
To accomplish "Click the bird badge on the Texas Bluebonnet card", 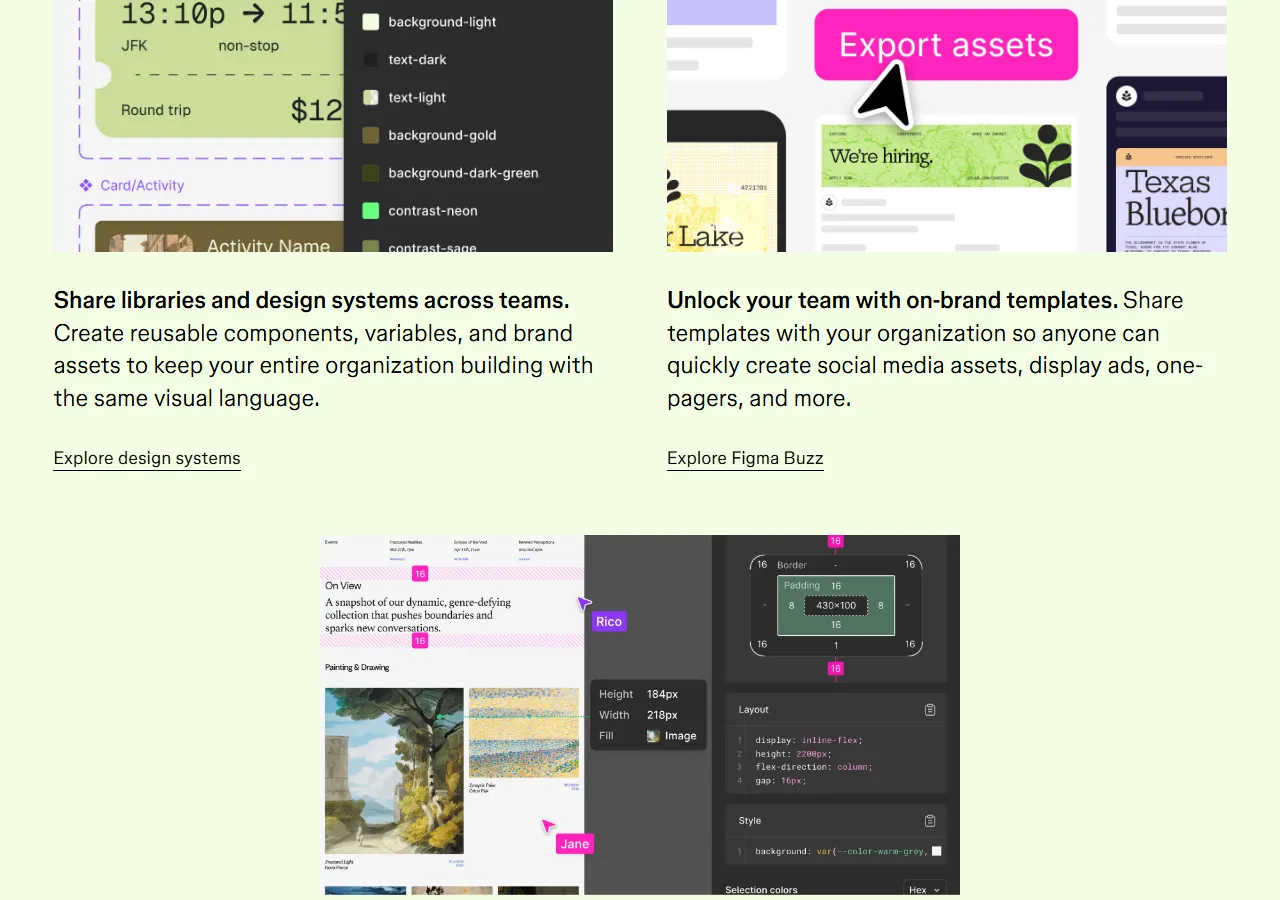I will pos(1126,95).
